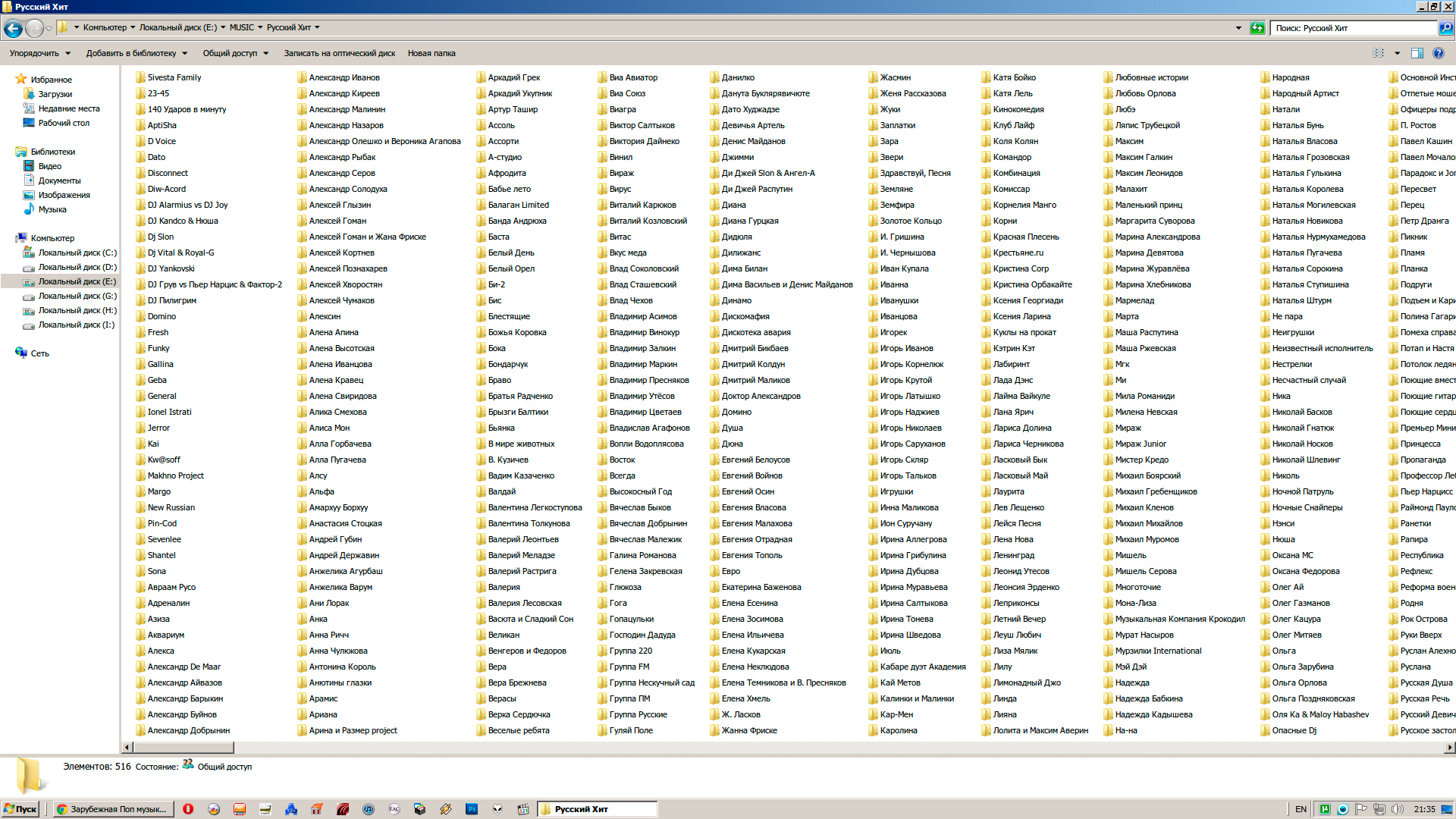1456x819 pixels.
Task: Launch Photoshop from the taskbar
Action: (472, 809)
